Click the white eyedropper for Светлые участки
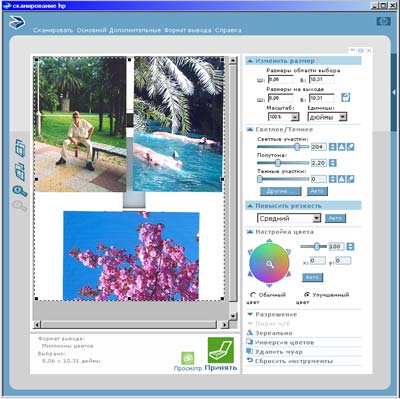 pos(350,147)
